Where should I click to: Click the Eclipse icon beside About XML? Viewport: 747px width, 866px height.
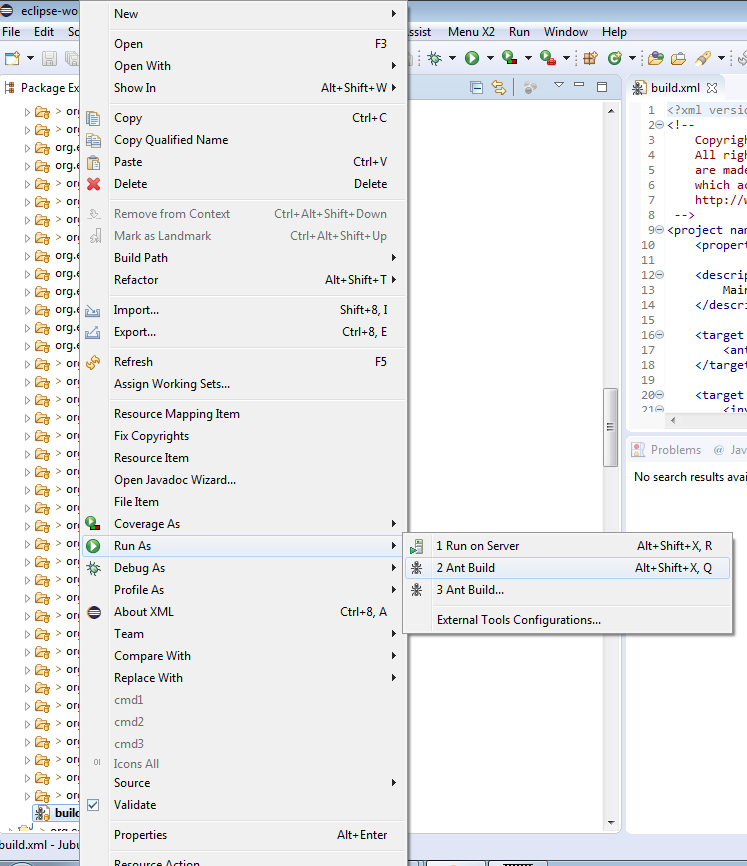pyautogui.click(x=94, y=612)
